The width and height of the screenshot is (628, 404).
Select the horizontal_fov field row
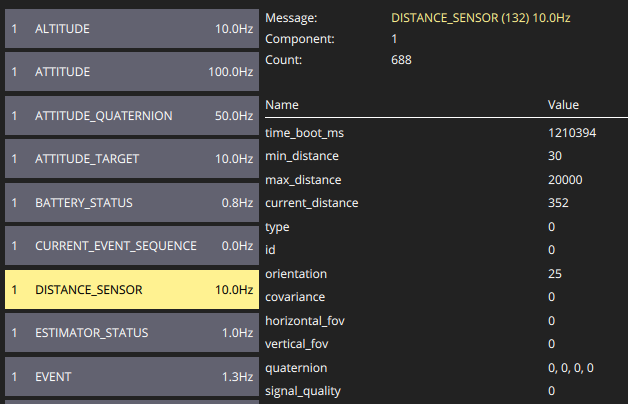coord(446,321)
